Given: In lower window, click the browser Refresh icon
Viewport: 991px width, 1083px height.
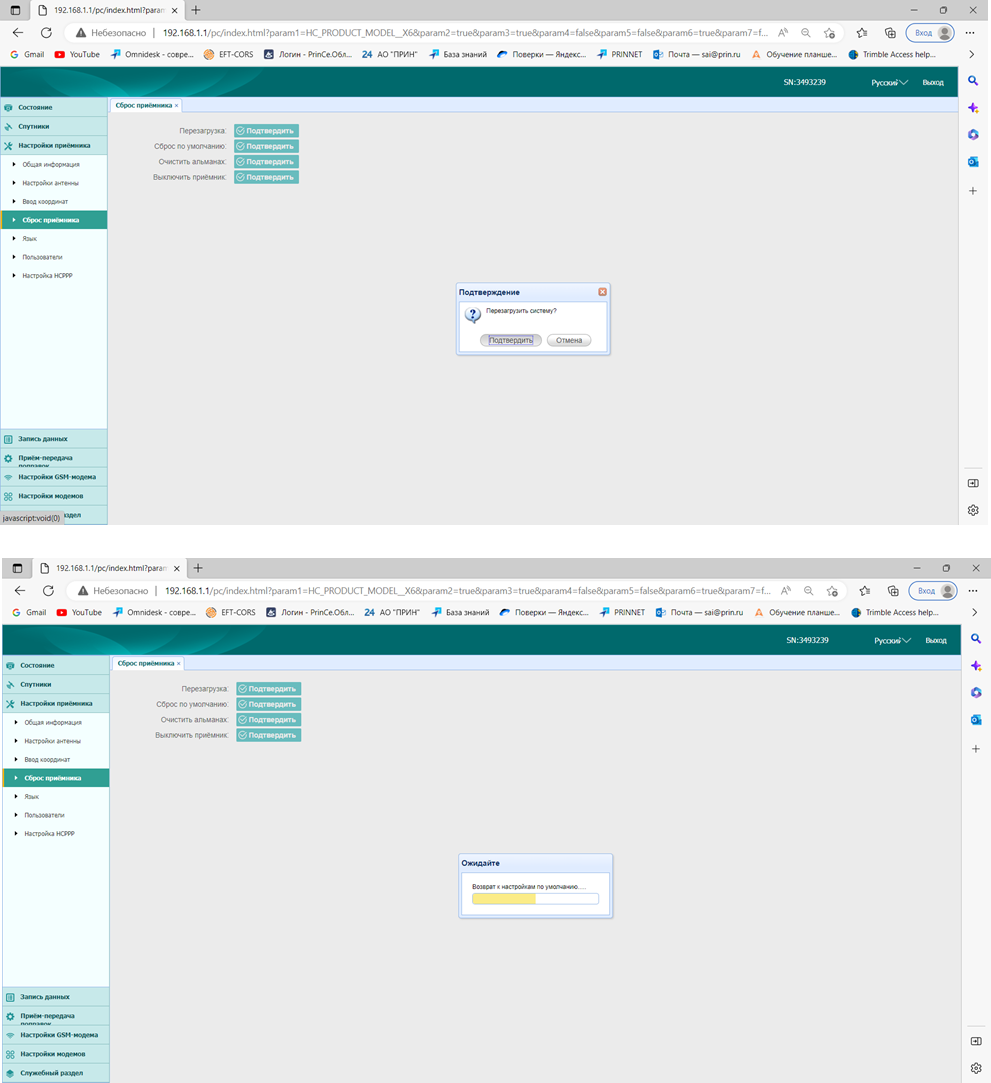Looking at the screenshot, I should tap(48, 591).
